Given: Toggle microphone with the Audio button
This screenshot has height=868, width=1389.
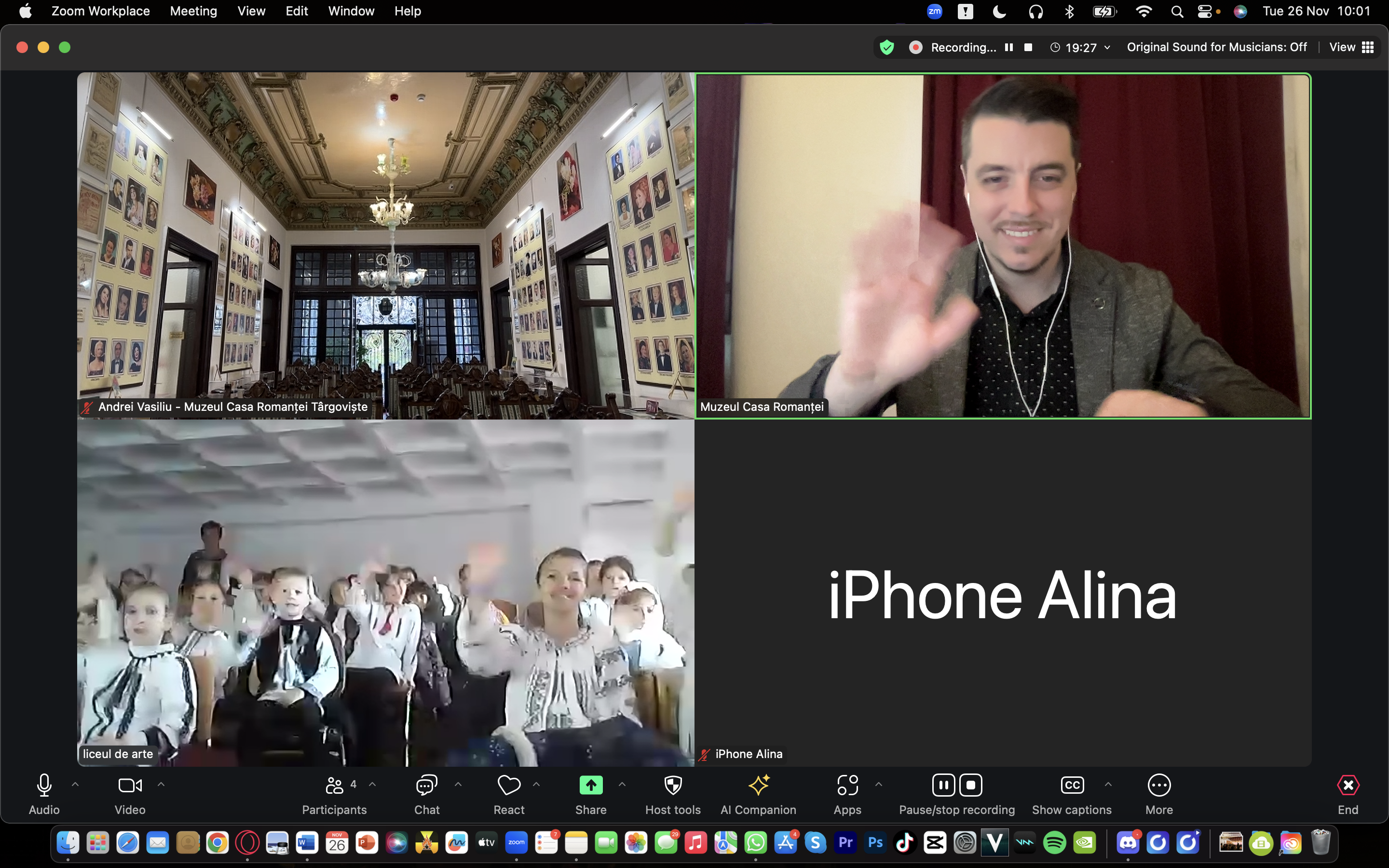Looking at the screenshot, I should coord(44,794).
